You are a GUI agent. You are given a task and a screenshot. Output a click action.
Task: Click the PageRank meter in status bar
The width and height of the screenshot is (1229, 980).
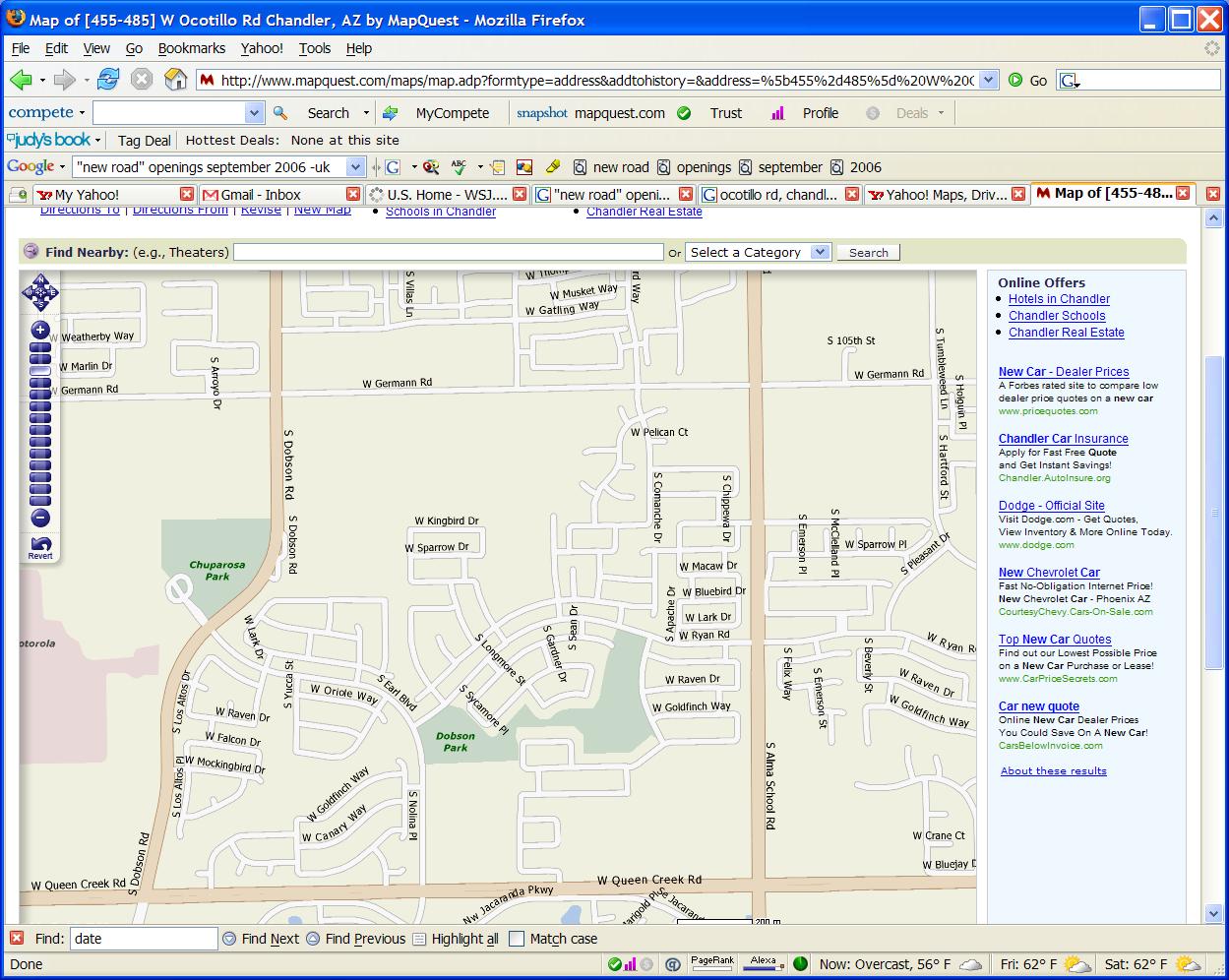tap(712, 964)
